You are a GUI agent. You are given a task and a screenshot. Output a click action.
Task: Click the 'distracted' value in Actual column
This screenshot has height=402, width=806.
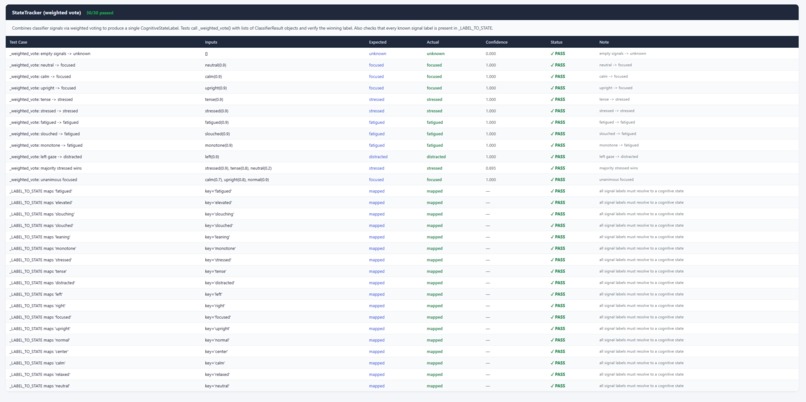click(x=436, y=157)
